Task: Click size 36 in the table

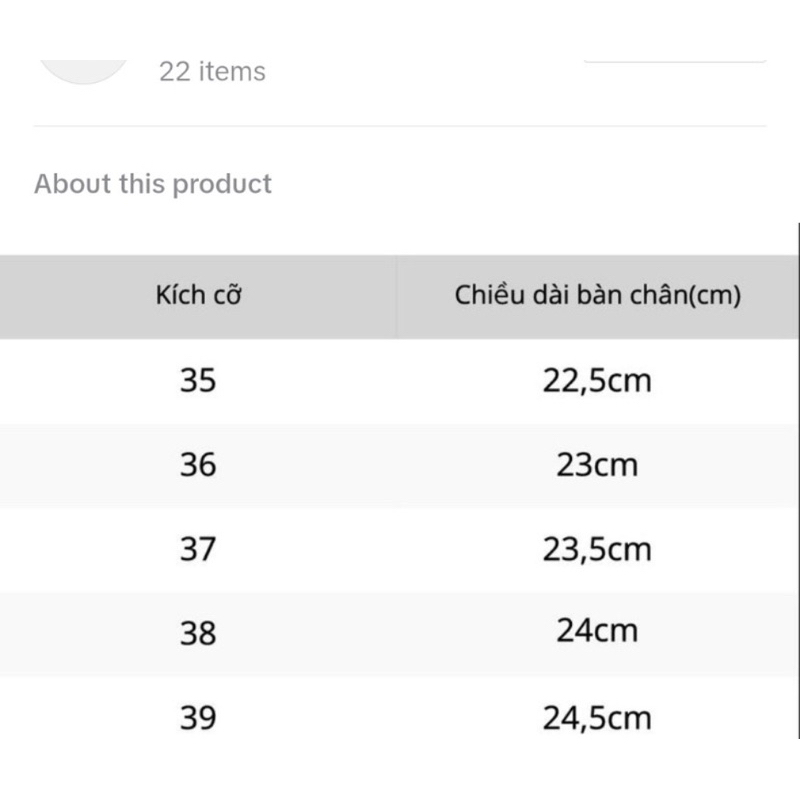Action: (198, 465)
